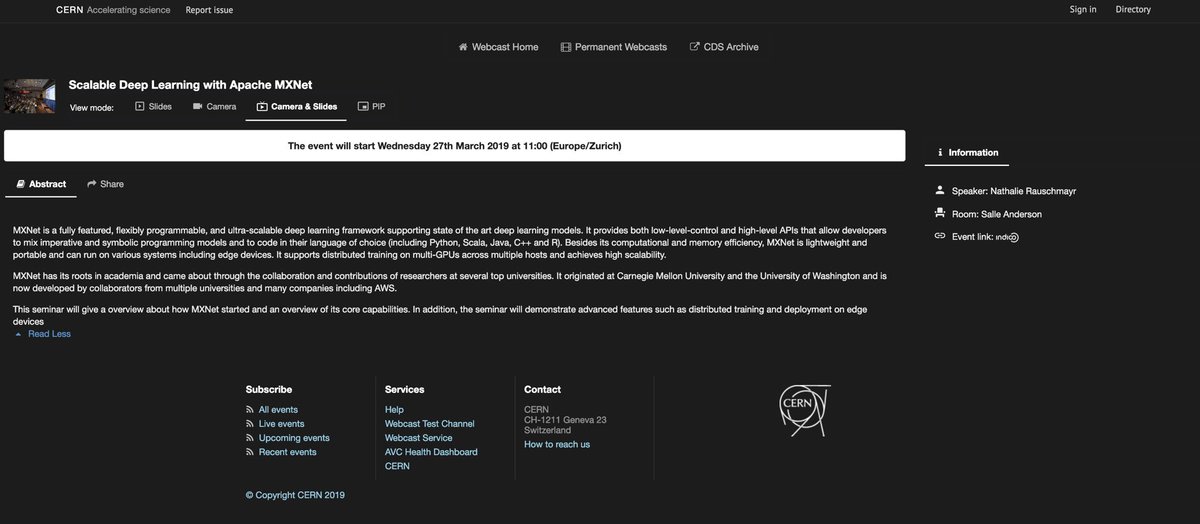Subscribe to Live events feed
Viewport: 1200px width, 524px height.
(281, 424)
